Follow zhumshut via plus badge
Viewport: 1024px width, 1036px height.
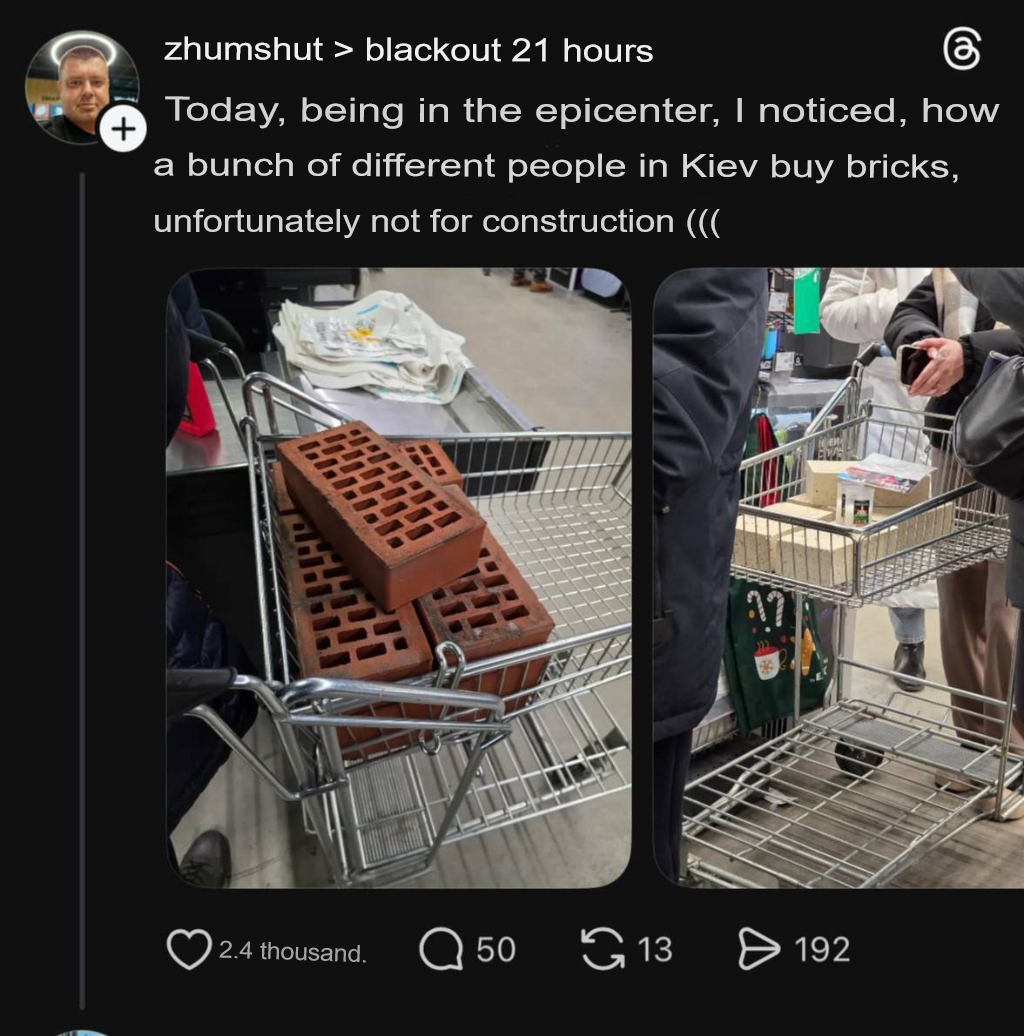[123, 128]
